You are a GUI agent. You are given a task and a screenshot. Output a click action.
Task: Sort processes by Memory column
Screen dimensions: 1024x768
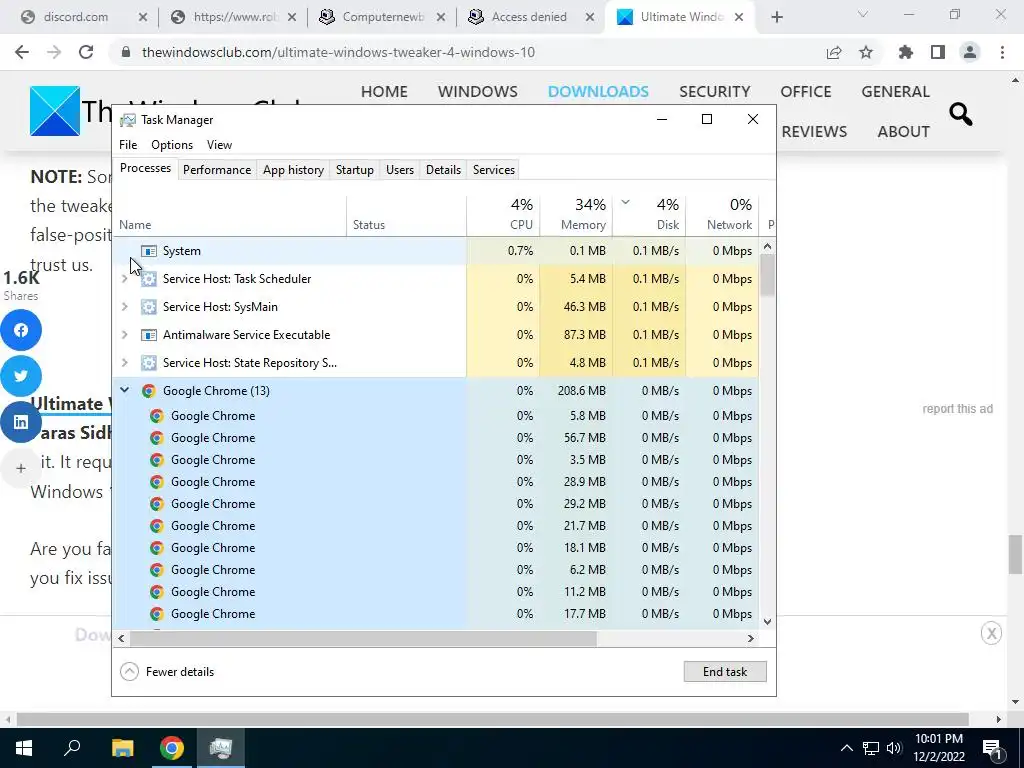(577, 214)
